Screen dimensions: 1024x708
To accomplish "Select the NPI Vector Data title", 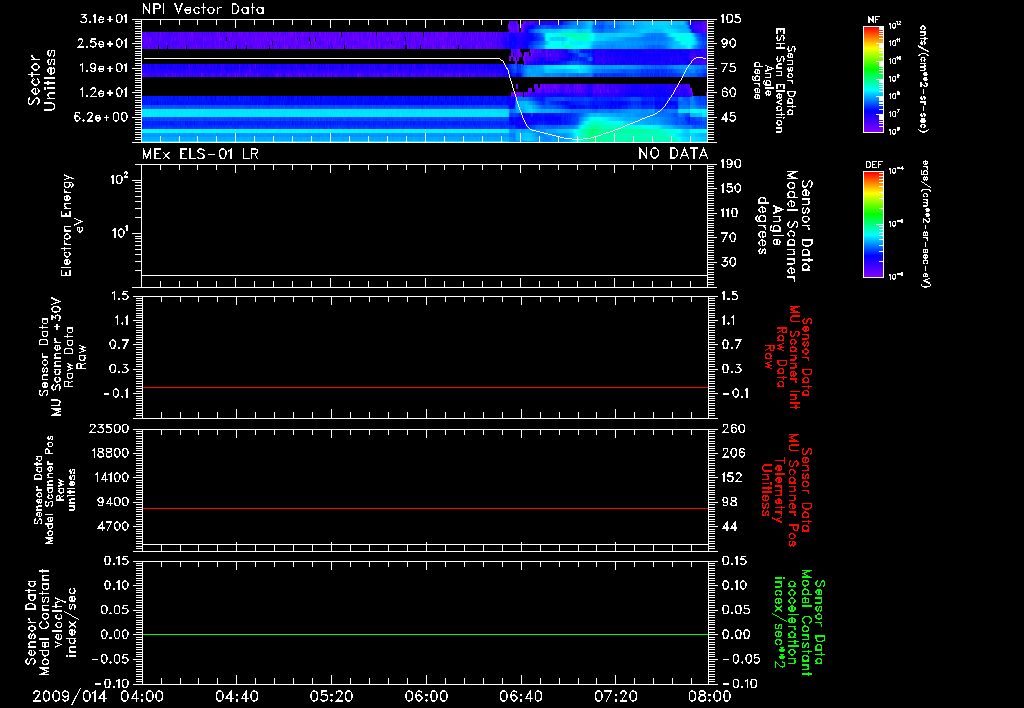I will tap(202, 9).
